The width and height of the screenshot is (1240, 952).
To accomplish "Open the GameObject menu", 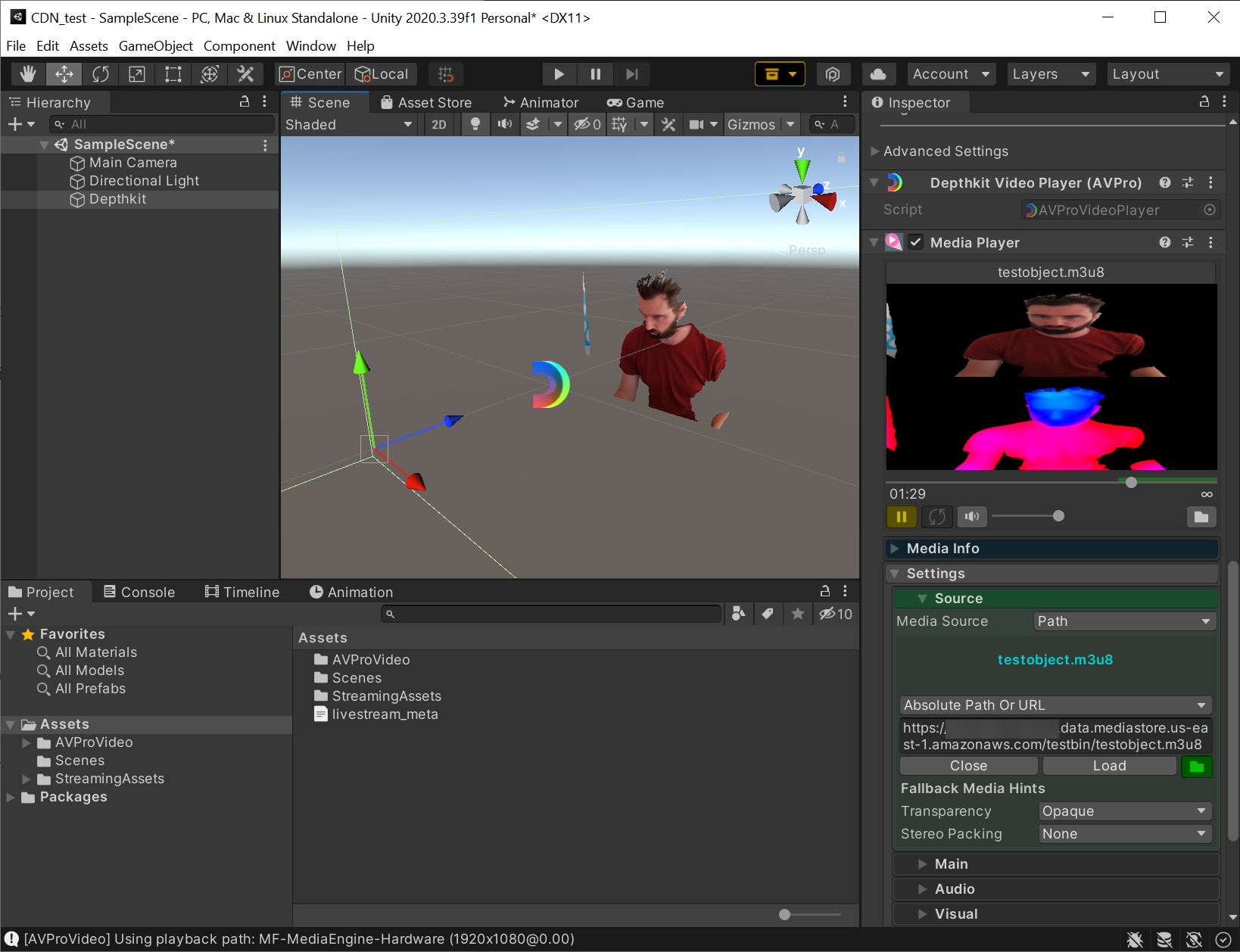I will (155, 45).
